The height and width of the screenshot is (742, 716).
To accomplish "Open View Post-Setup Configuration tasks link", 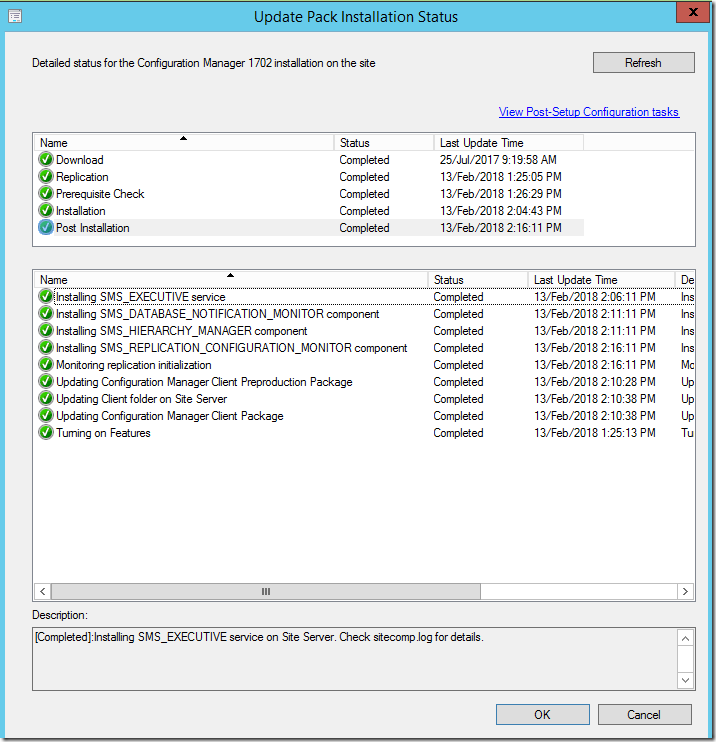I will coord(589,112).
